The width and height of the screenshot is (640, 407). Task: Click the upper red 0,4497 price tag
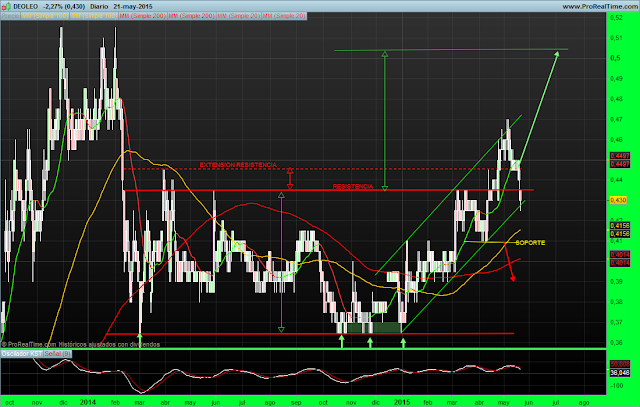point(620,156)
